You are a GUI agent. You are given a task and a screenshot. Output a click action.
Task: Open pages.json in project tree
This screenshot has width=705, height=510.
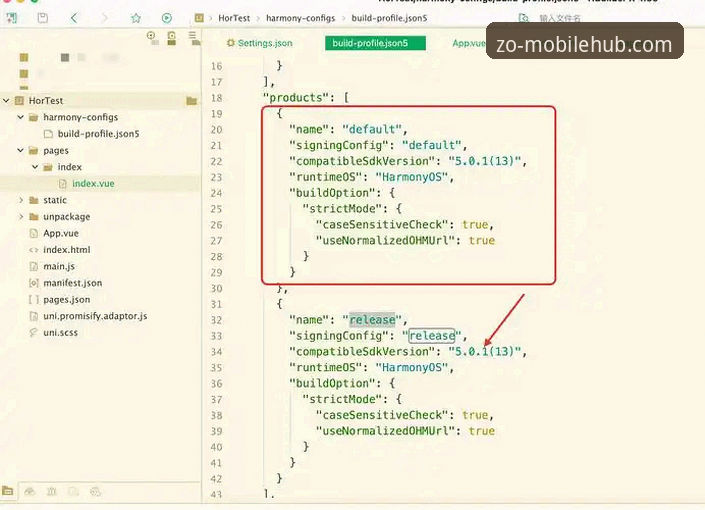point(67,300)
